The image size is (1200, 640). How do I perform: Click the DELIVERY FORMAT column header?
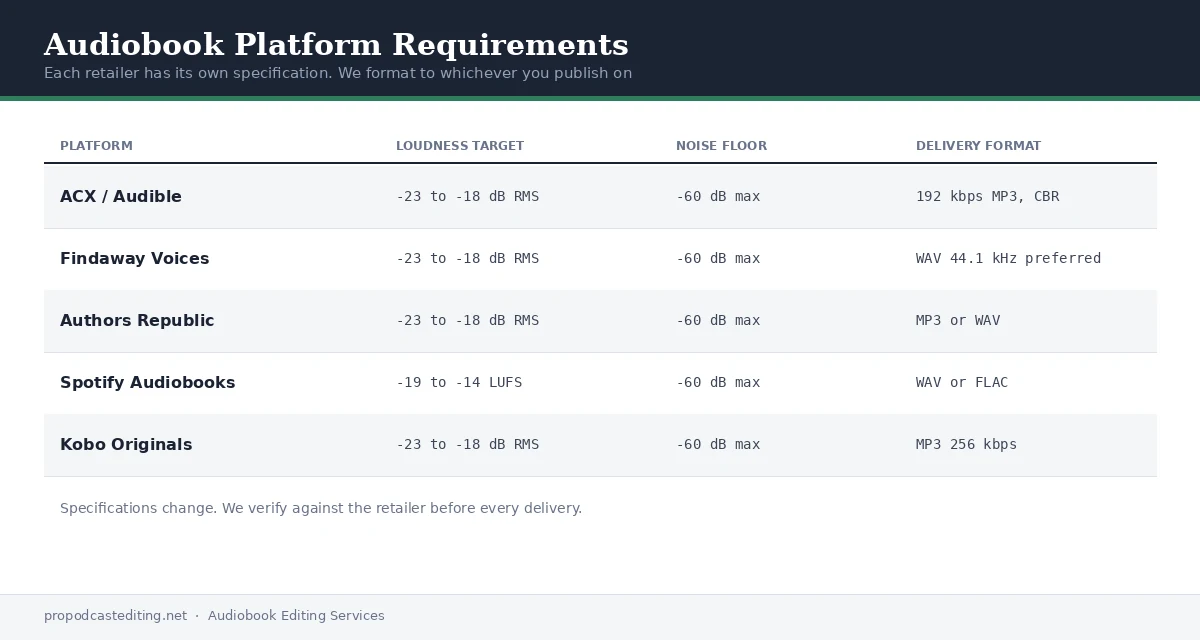pos(978,146)
